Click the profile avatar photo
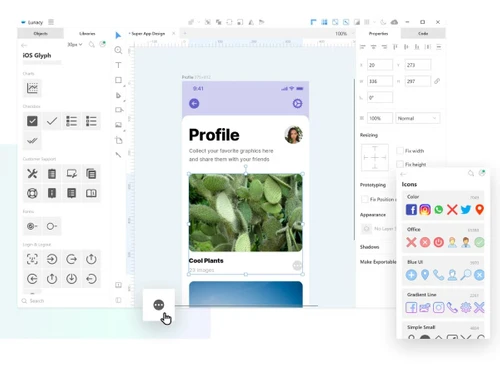This screenshot has width=500, height=375. pyautogui.click(x=294, y=135)
